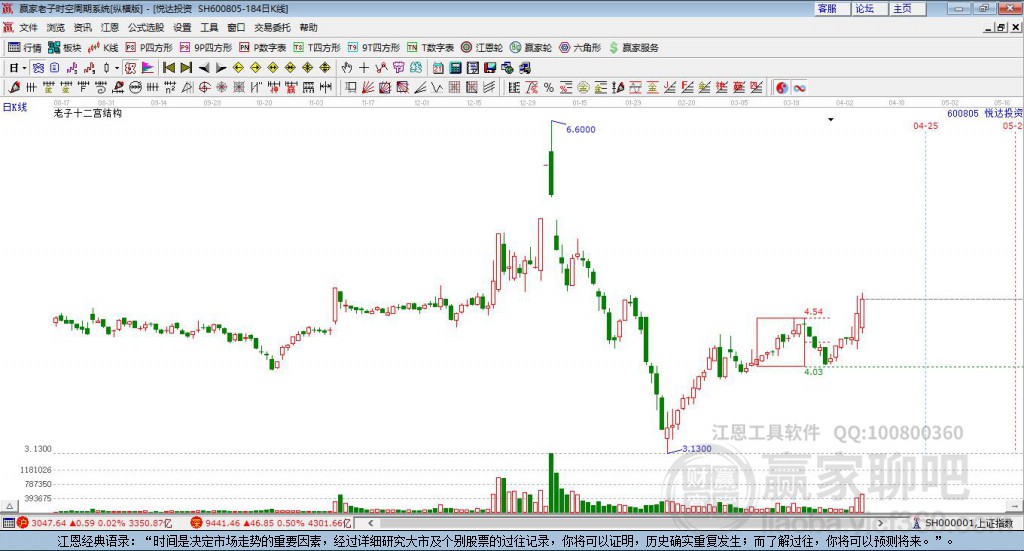The height and width of the screenshot is (551, 1024).
Task: Open the calculator icon
Action: 455,68
